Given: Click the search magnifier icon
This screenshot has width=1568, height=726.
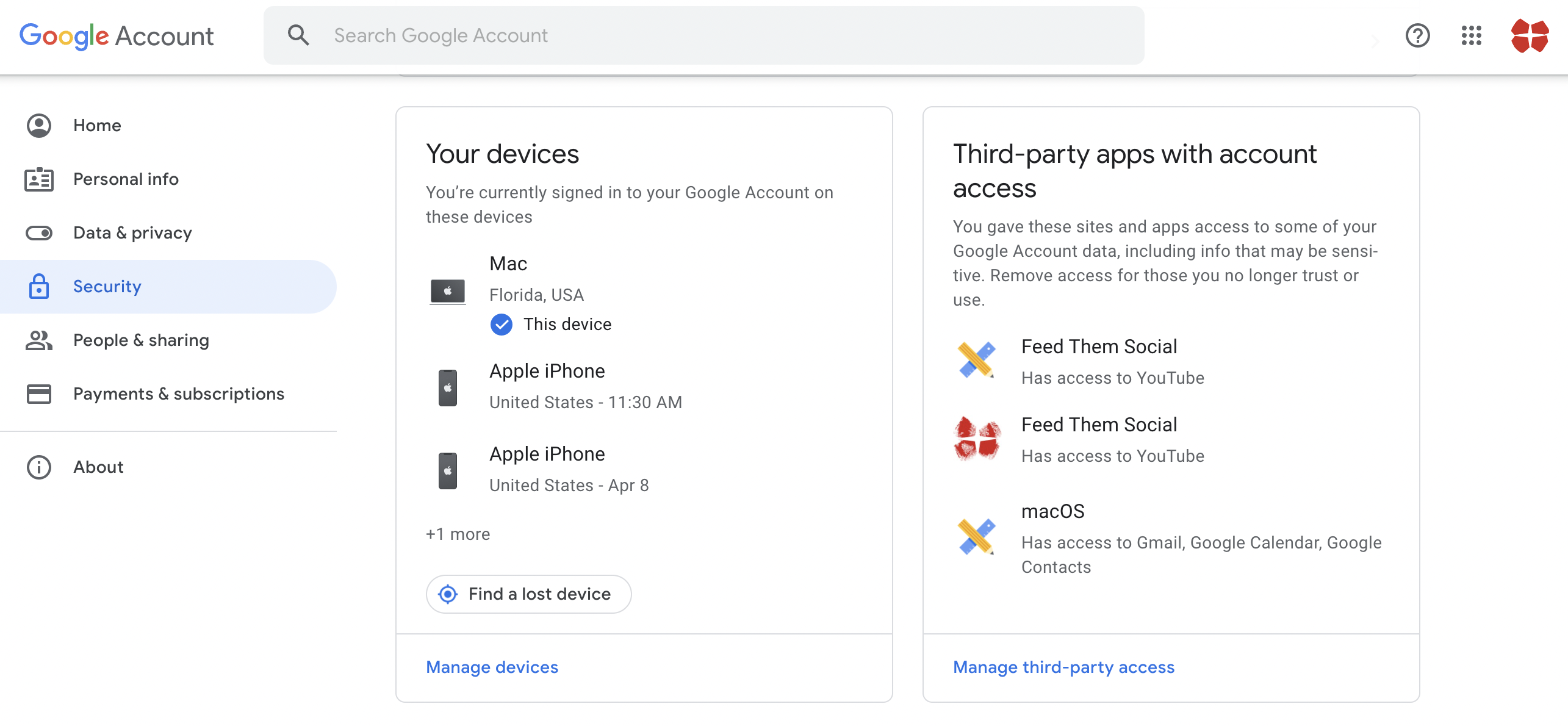Looking at the screenshot, I should [x=298, y=35].
